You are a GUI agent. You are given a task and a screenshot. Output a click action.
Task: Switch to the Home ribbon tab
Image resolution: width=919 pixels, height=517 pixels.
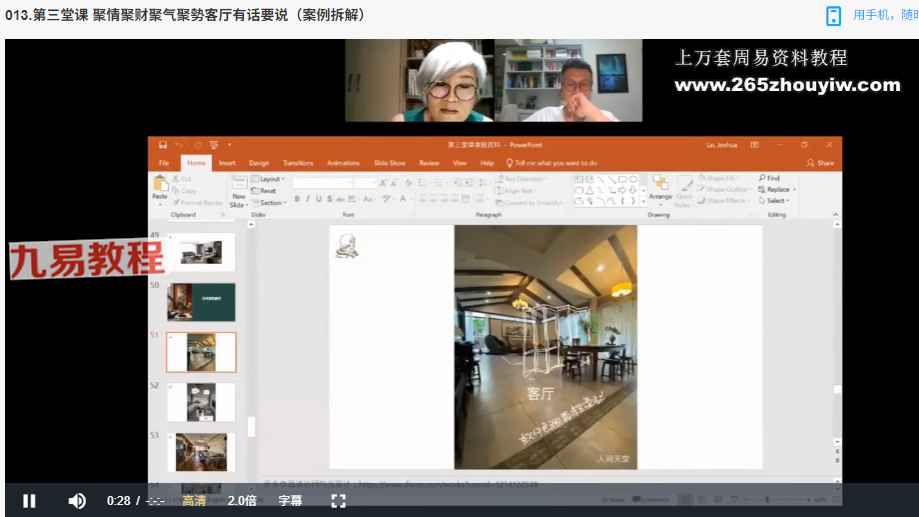[196, 163]
